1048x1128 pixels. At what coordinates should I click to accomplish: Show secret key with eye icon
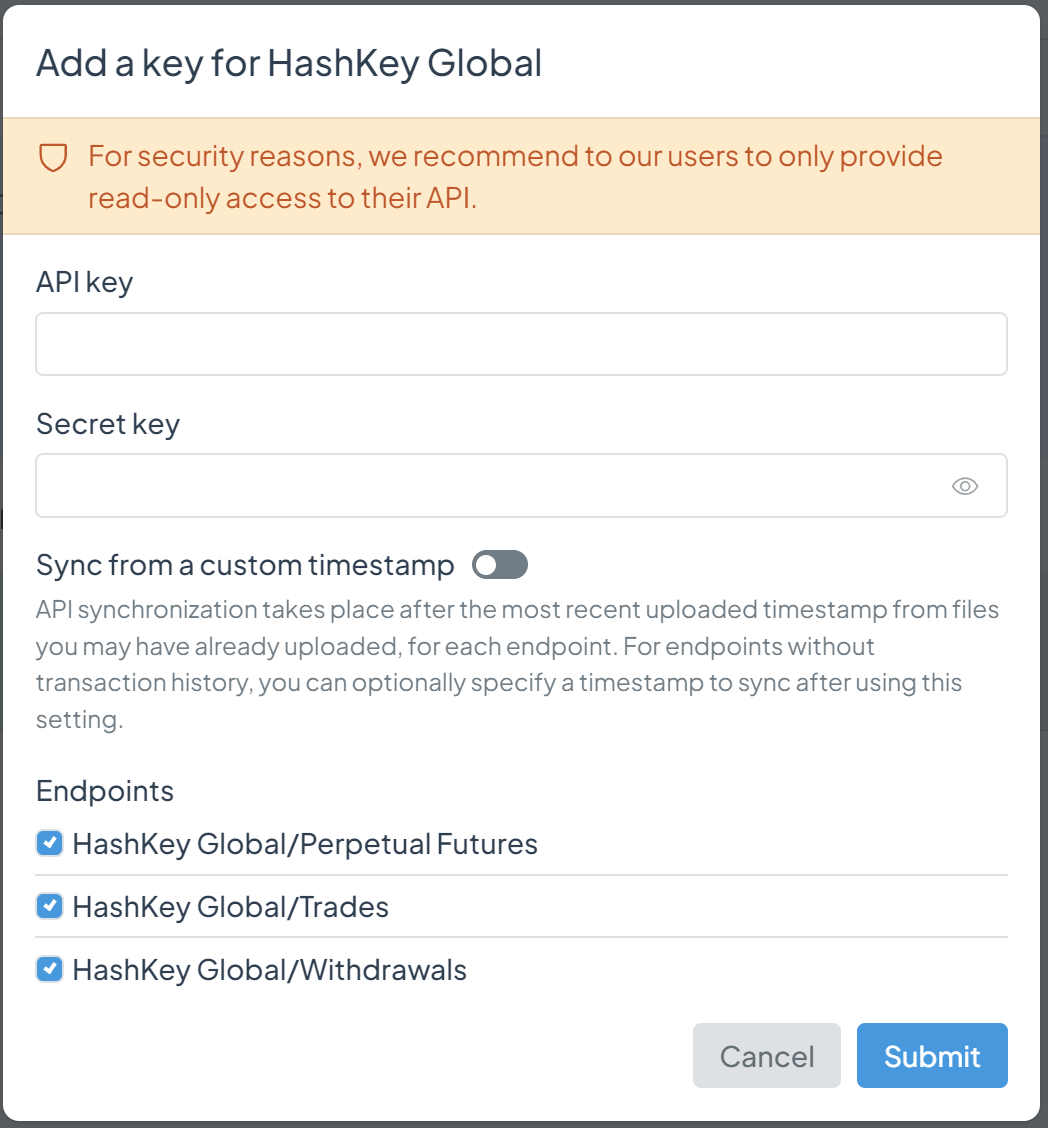[964, 486]
